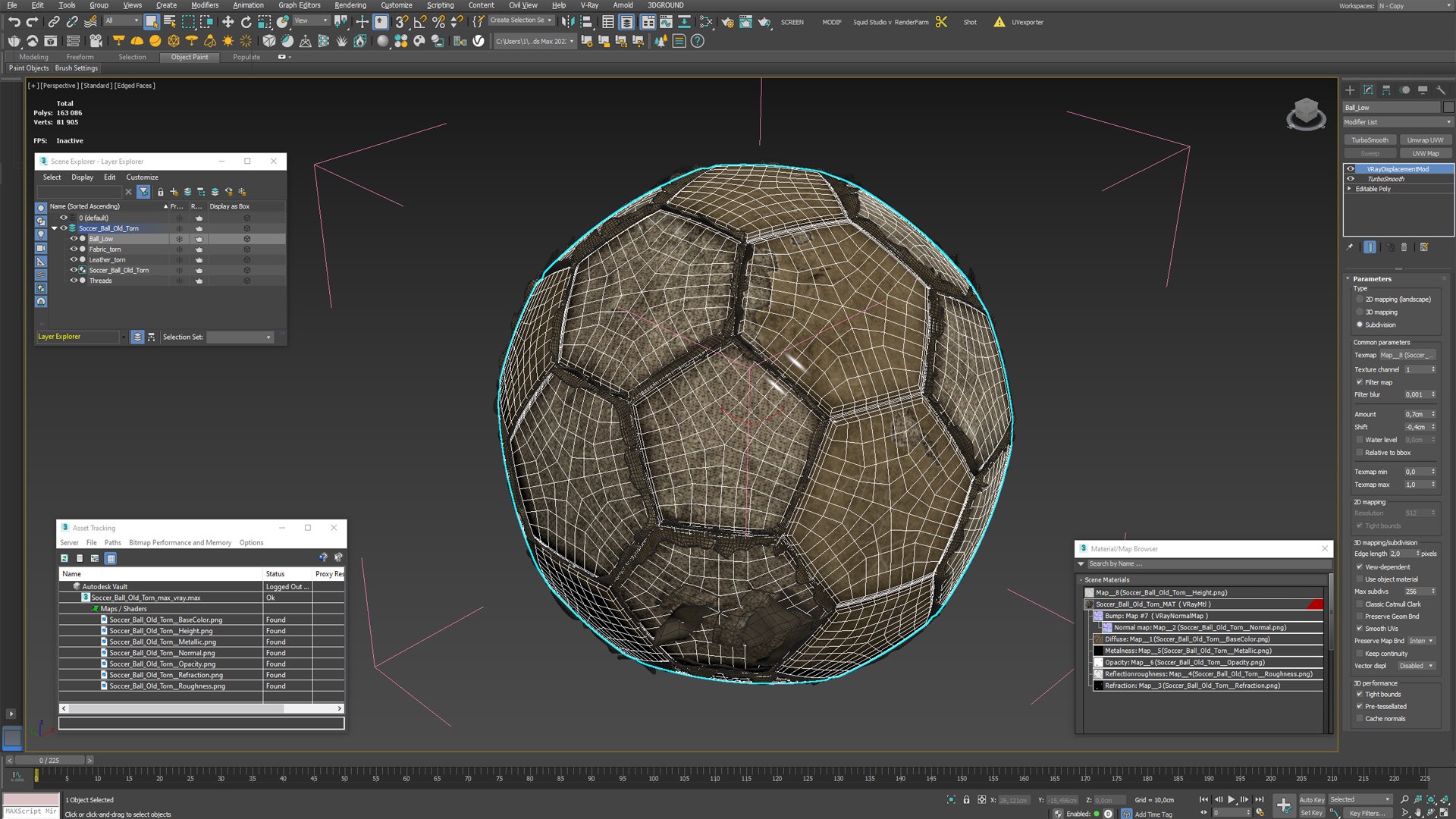
Task: Click the Search by Name field in Material Browser
Action: pyautogui.click(x=1209, y=563)
